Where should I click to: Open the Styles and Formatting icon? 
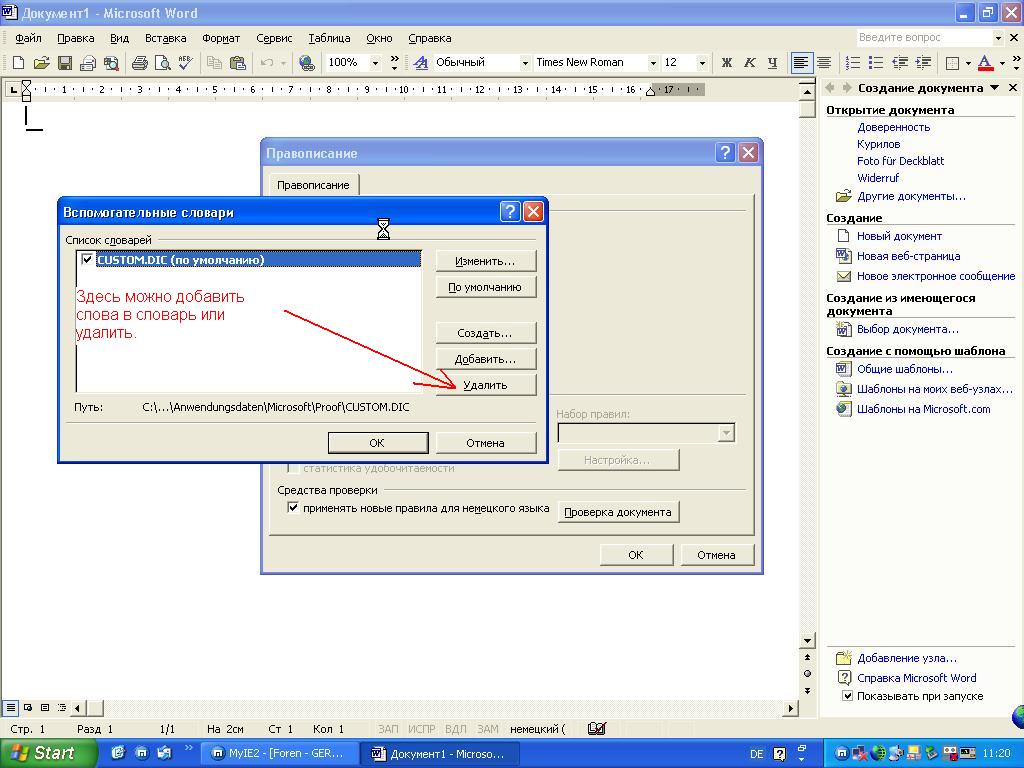421,63
